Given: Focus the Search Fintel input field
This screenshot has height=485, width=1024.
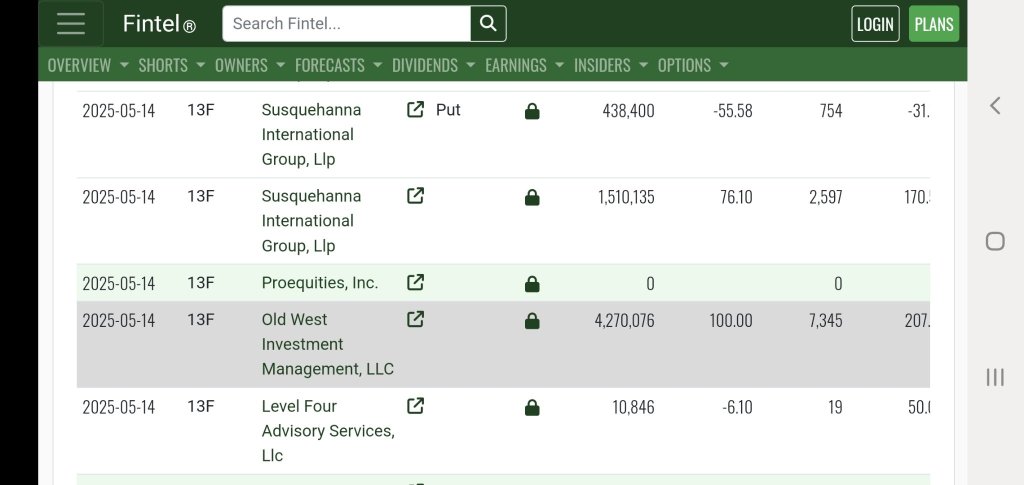Looking at the screenshot, I should coord(346,23).
